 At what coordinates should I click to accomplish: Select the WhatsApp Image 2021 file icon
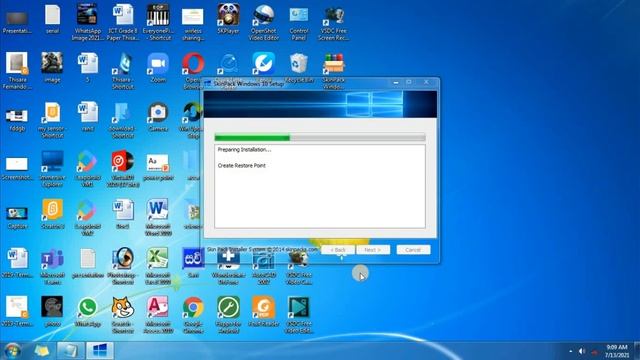coord(87,22)
